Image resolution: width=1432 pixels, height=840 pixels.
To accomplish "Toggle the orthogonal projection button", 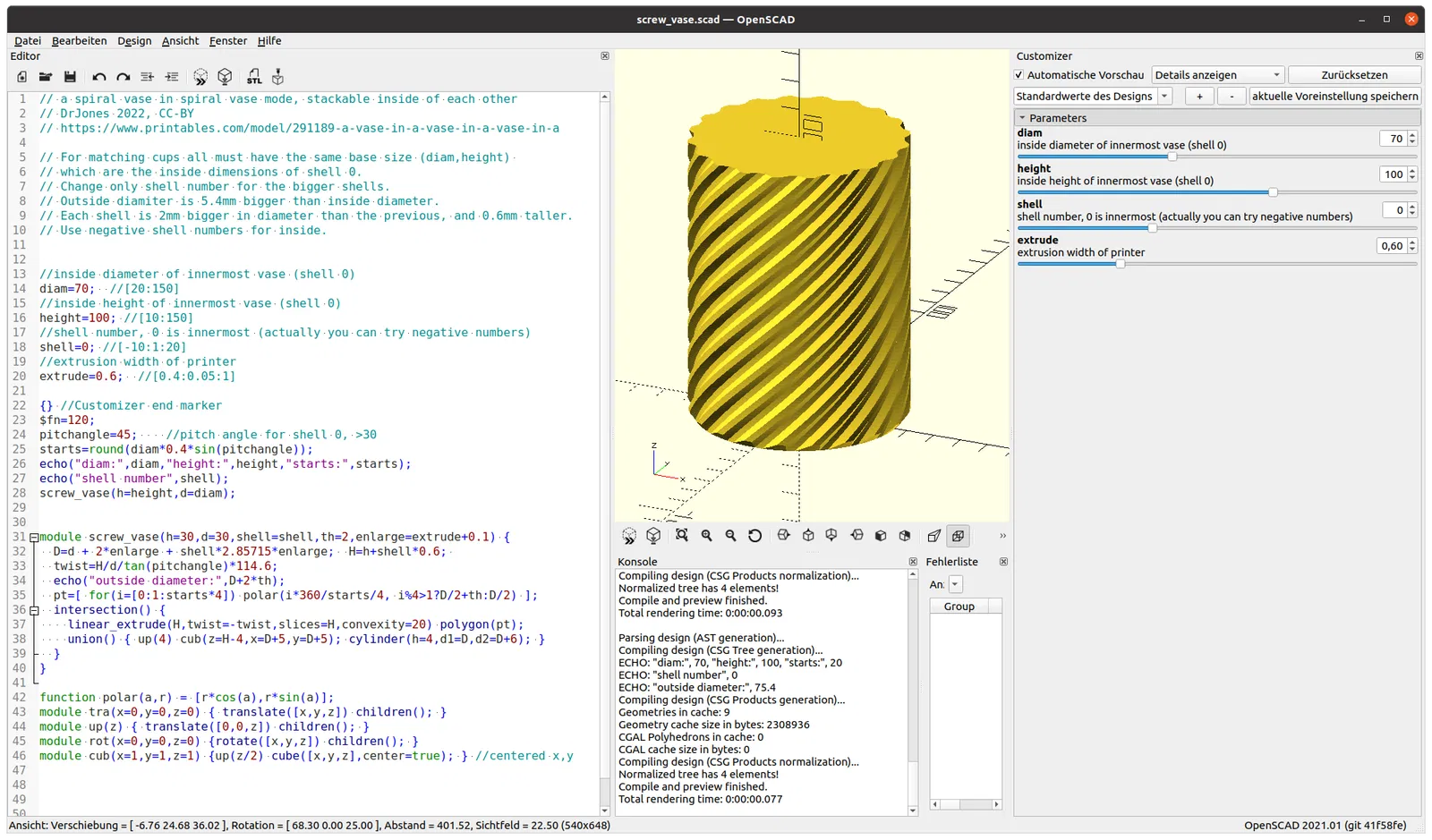I will click(958, 535).
